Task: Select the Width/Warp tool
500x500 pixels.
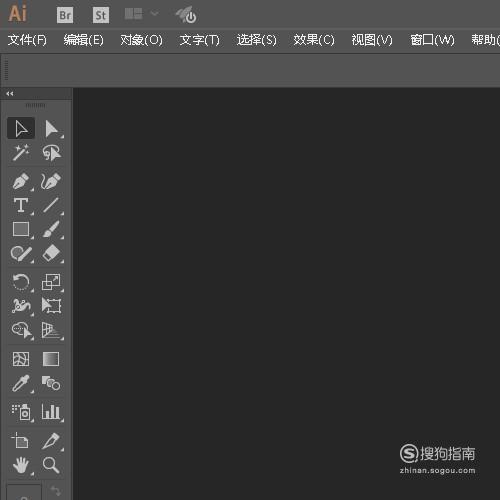Action: point(21,306)
